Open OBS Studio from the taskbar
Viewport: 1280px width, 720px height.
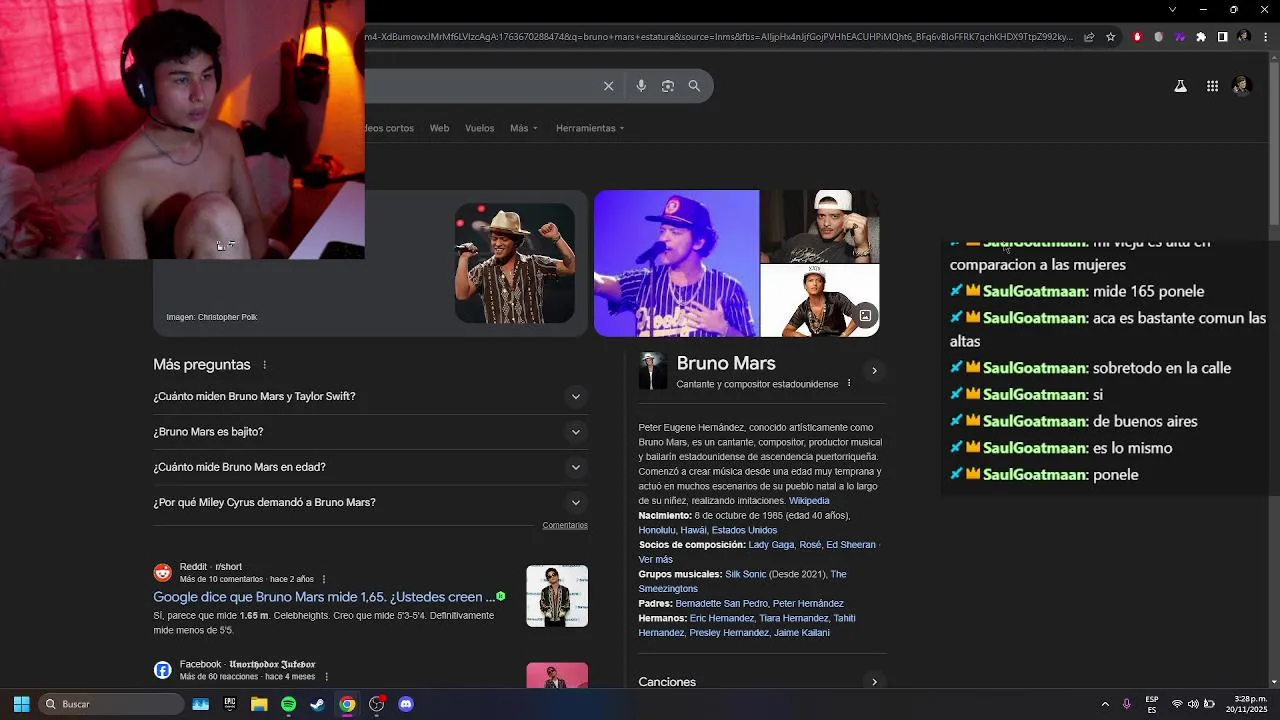(376, 704)
